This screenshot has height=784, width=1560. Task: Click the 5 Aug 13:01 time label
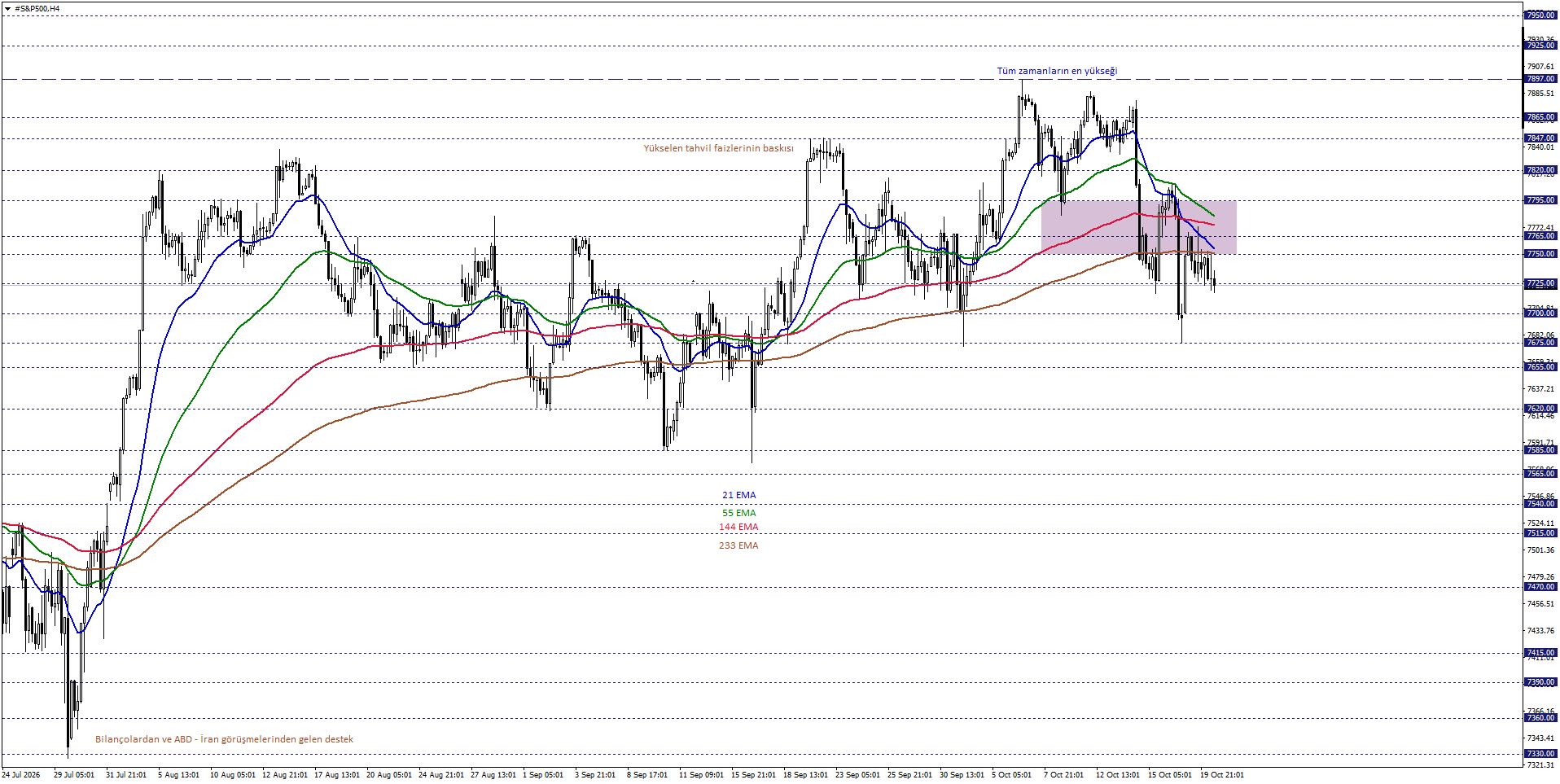(178, 775)
